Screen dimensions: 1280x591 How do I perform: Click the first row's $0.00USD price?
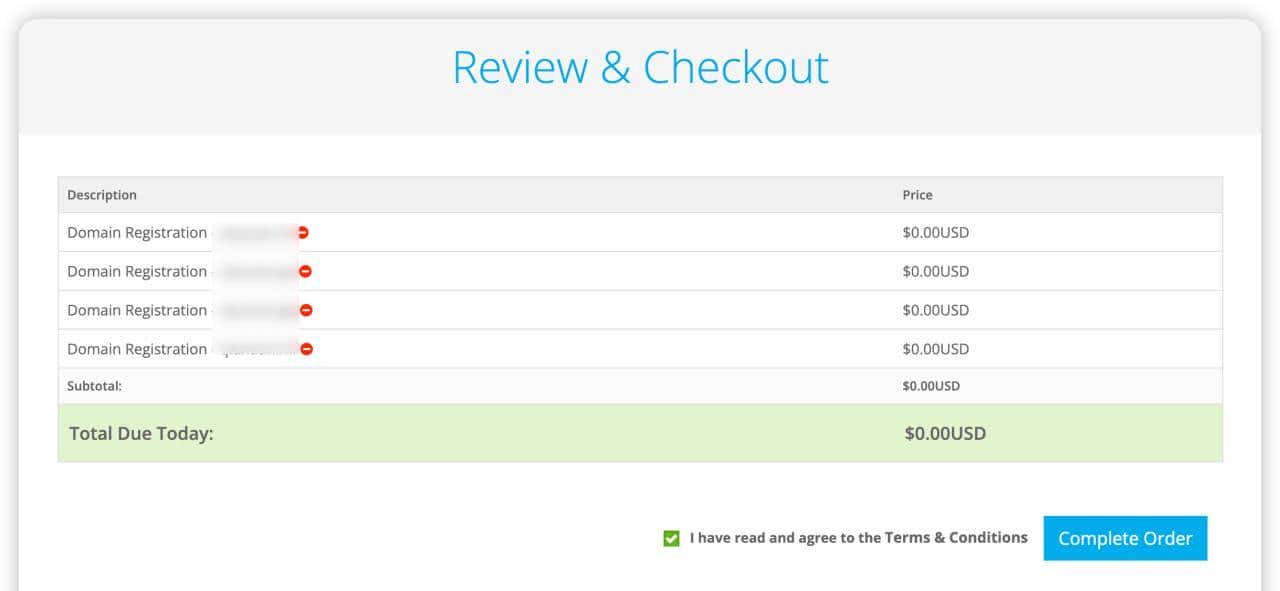[x=935, y=233]
